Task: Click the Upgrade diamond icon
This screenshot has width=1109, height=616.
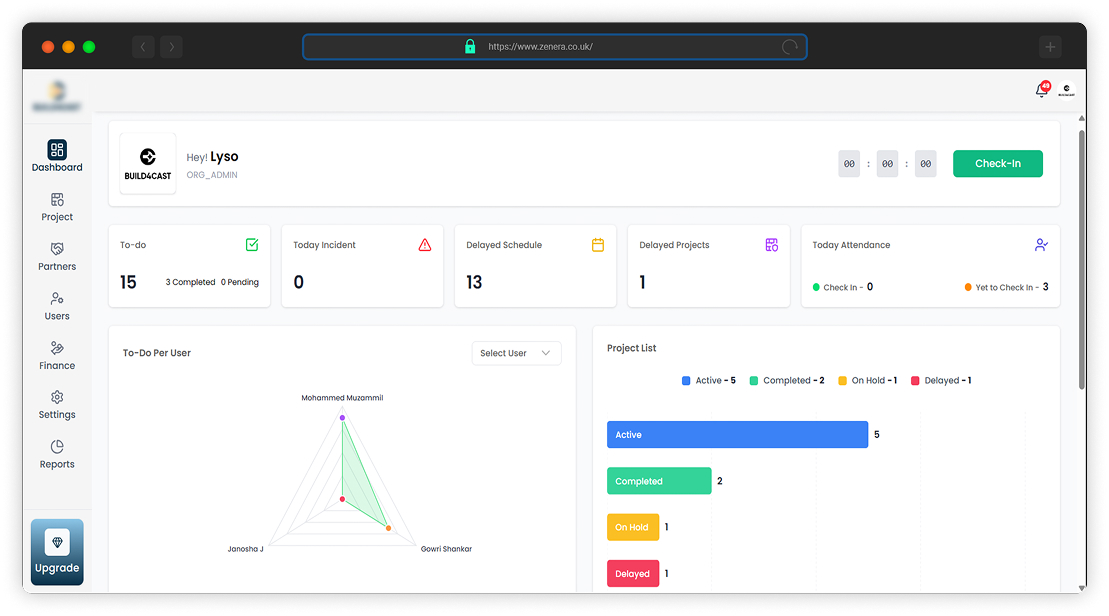Action: 57,542
